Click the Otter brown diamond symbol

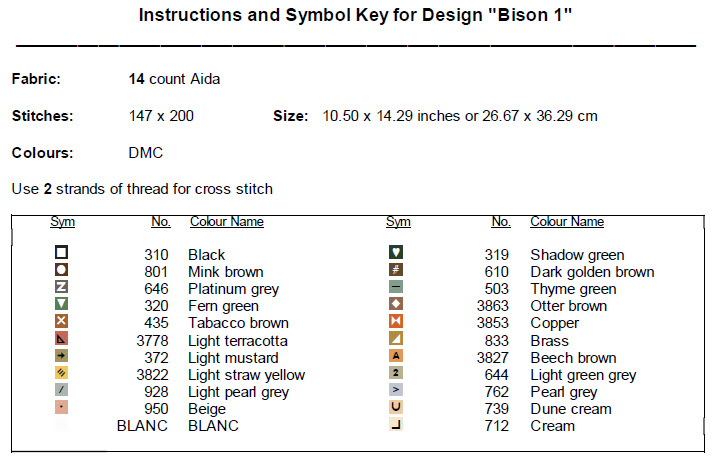point(396,305)
